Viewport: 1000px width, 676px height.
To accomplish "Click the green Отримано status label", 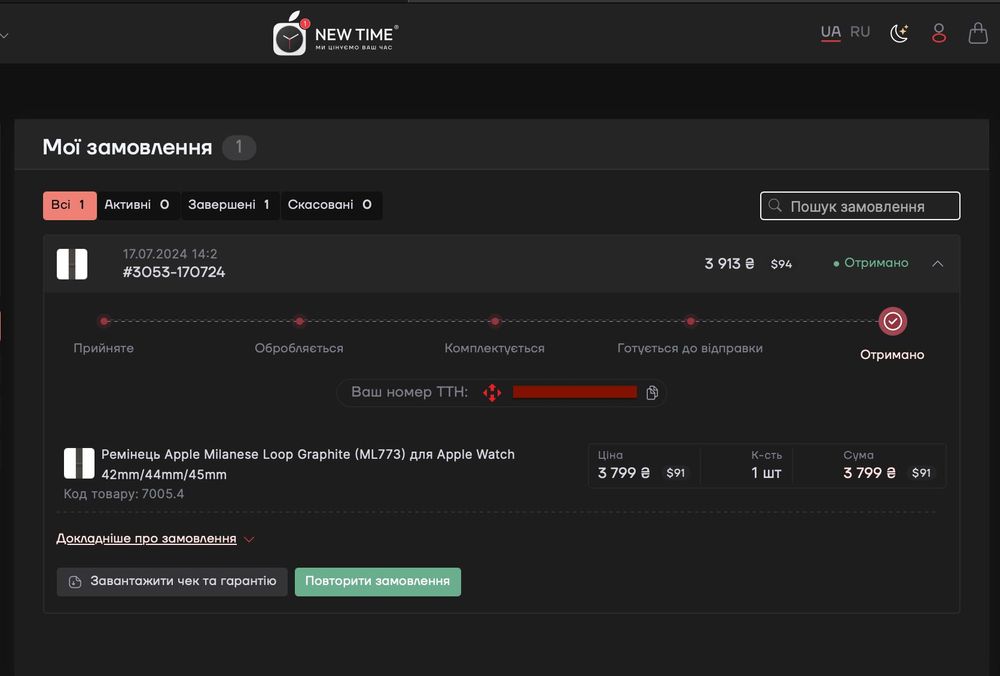I will 871,263.
